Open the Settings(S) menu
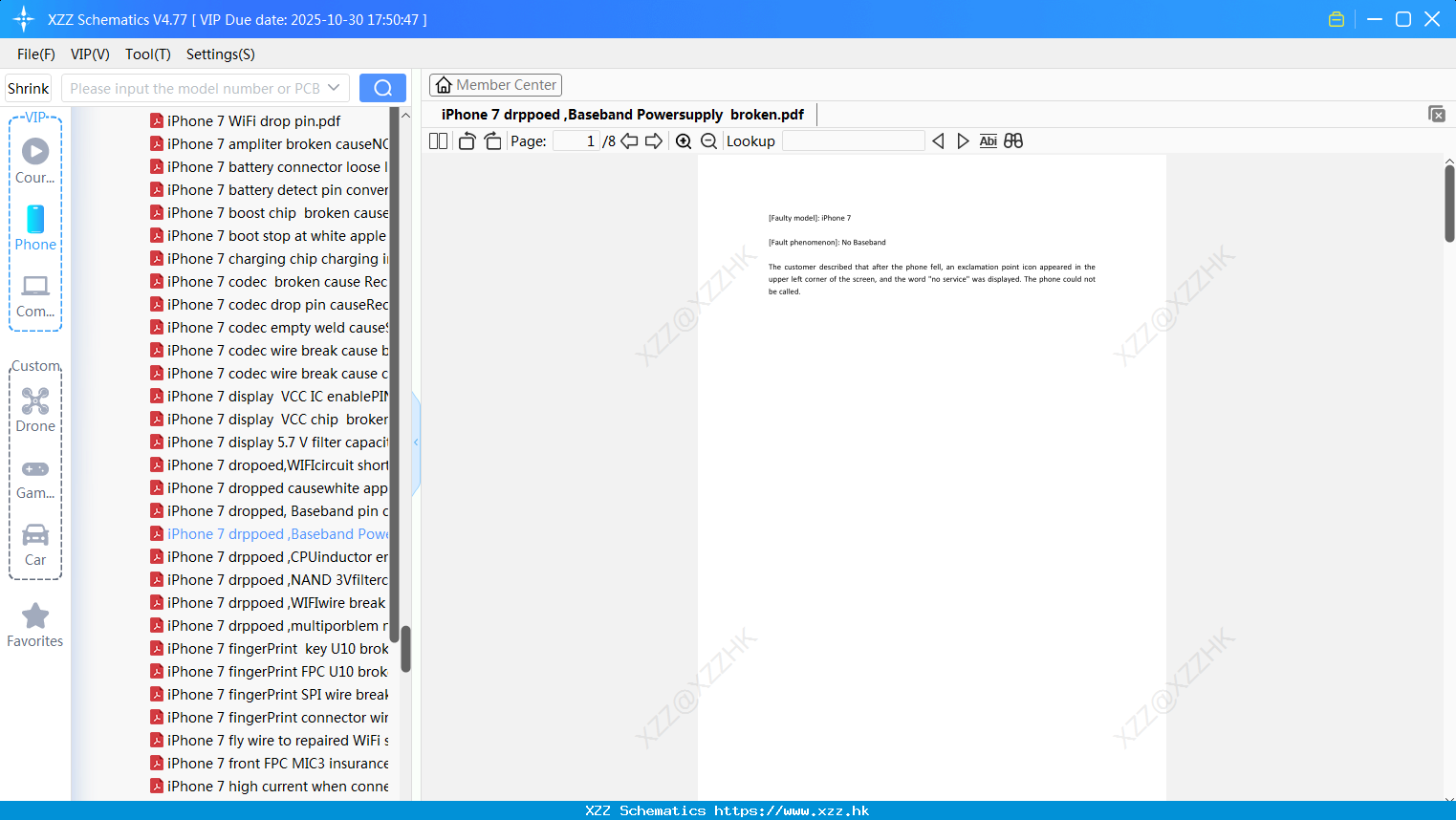This screenshot has width=1456, height=820. point(221,54)
